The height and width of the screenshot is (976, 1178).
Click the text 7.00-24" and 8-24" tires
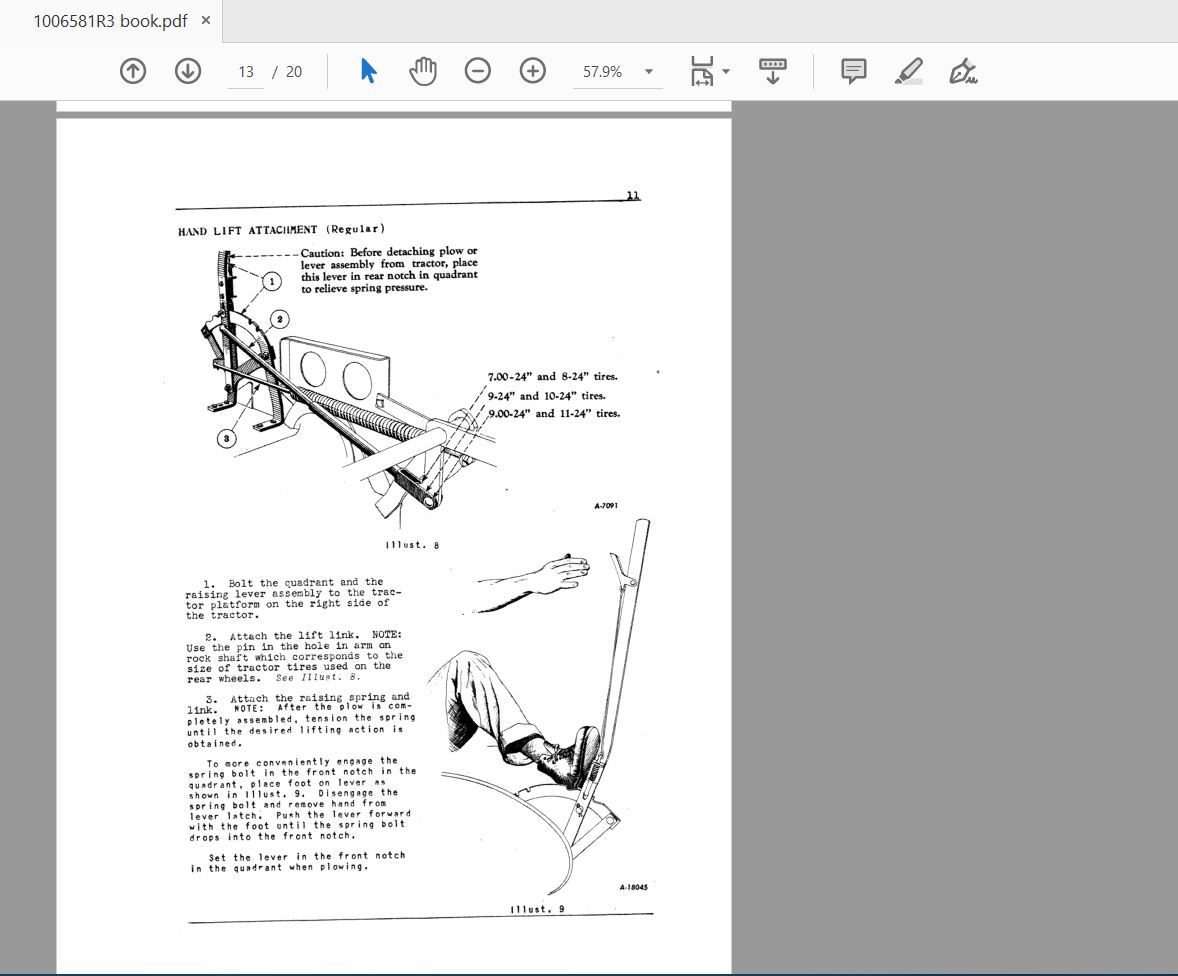pyautogui.click(x=552, y=376)
